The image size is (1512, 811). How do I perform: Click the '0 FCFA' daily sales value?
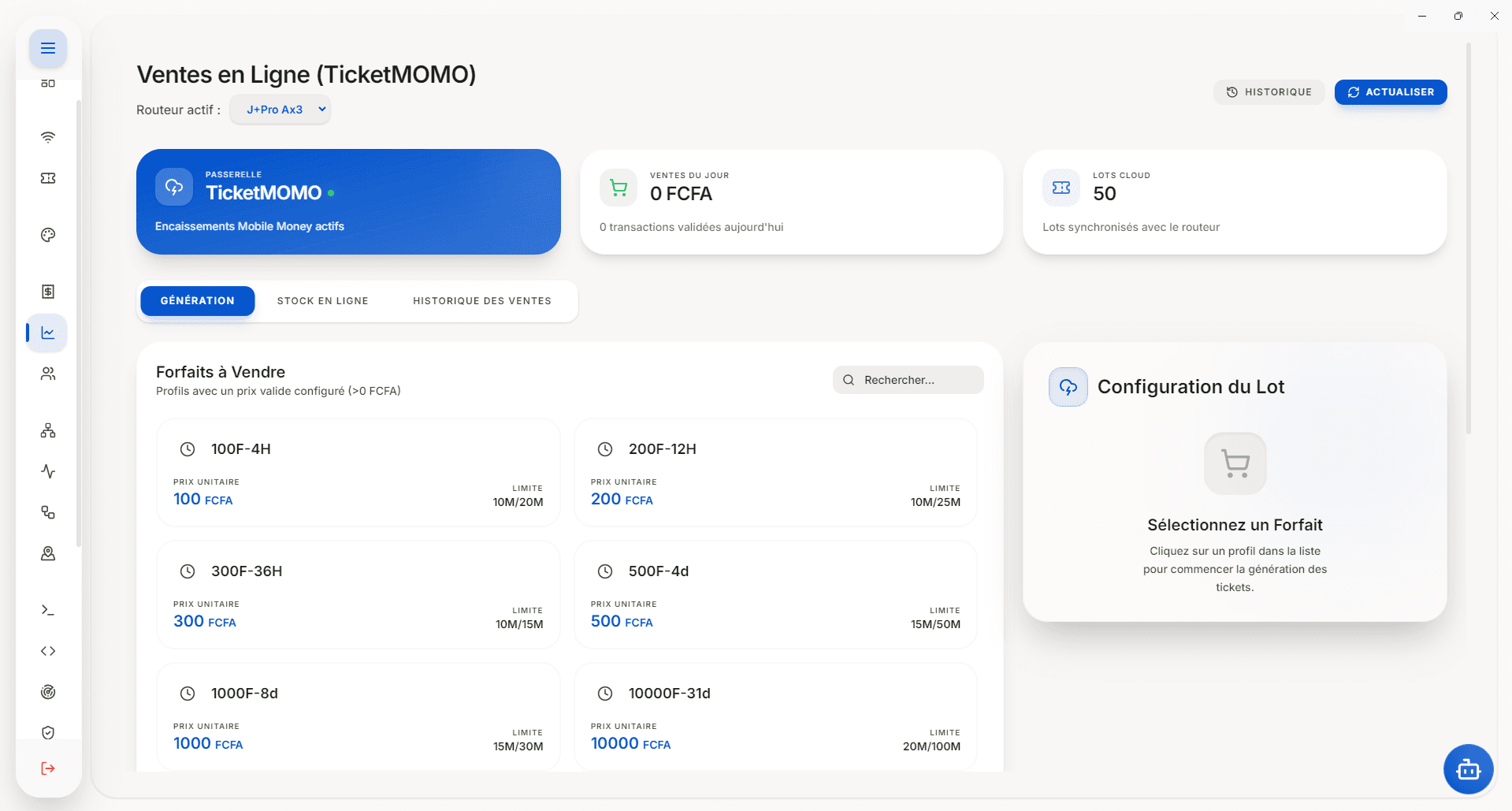click(x=681, y=194)
